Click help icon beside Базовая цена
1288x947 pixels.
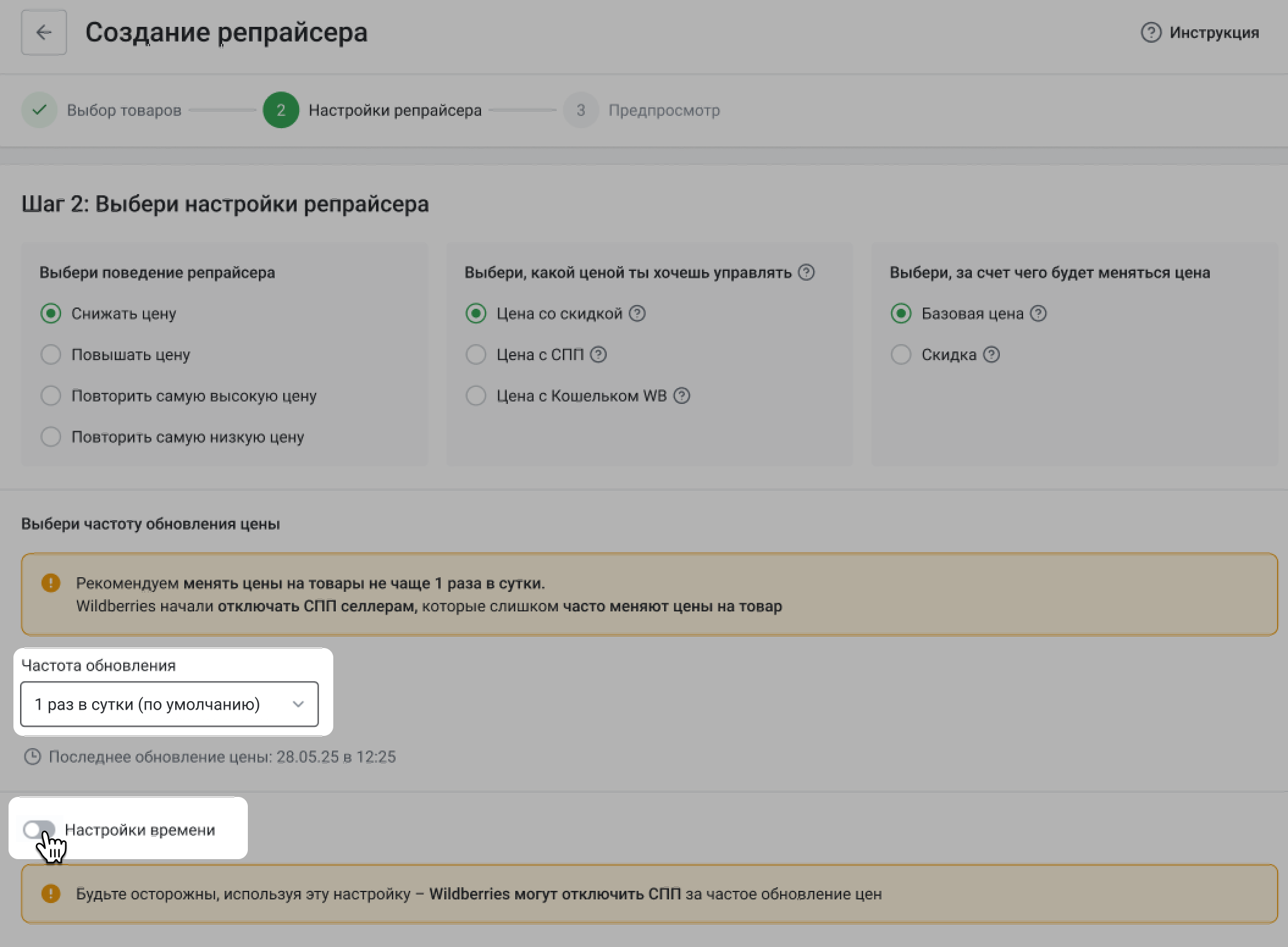point(1038,314)
